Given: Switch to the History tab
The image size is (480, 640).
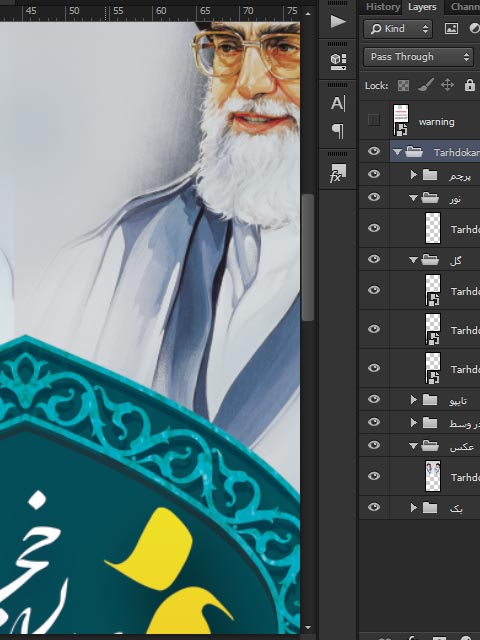Looking at the screenshot, I should point(382,7).
